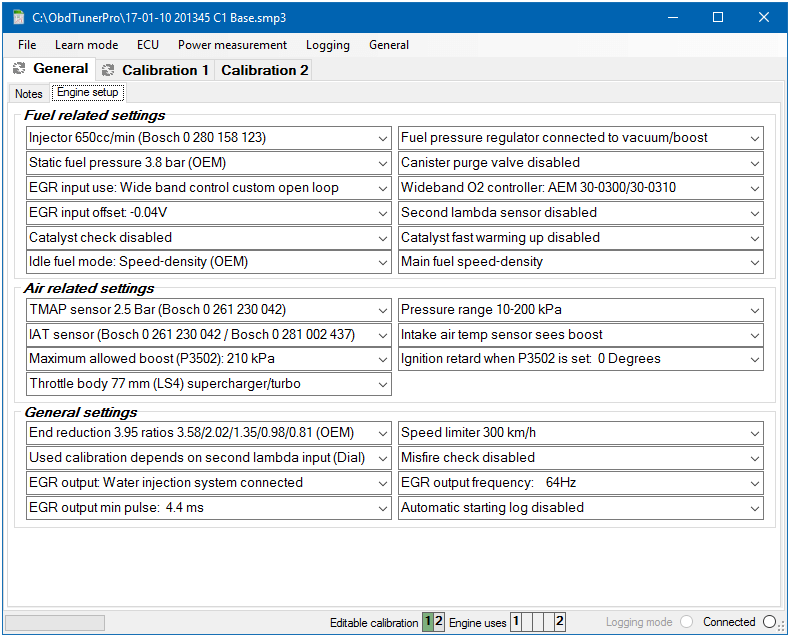Open the Pressure range 10-200 kPa dropdown
Viewport: 800px width, 637px height.
[581, 310]
